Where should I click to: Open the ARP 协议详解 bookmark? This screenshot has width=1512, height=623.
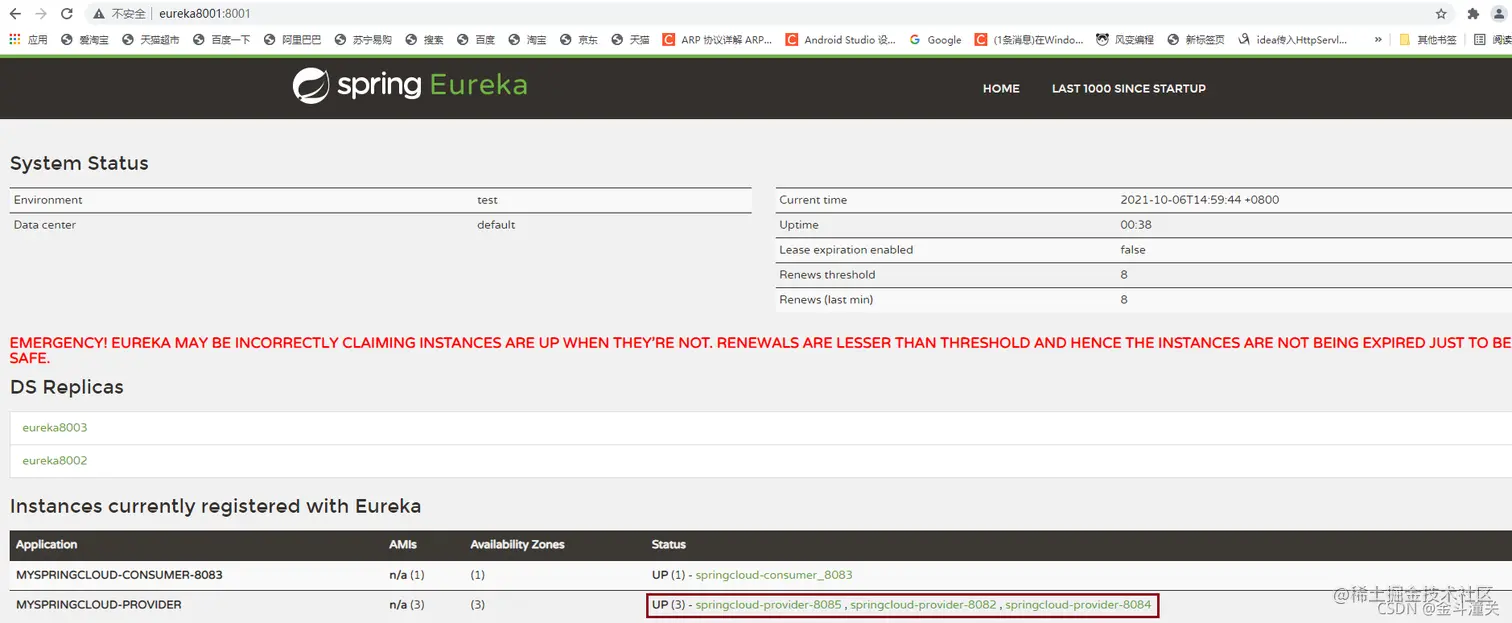[717, 40]
